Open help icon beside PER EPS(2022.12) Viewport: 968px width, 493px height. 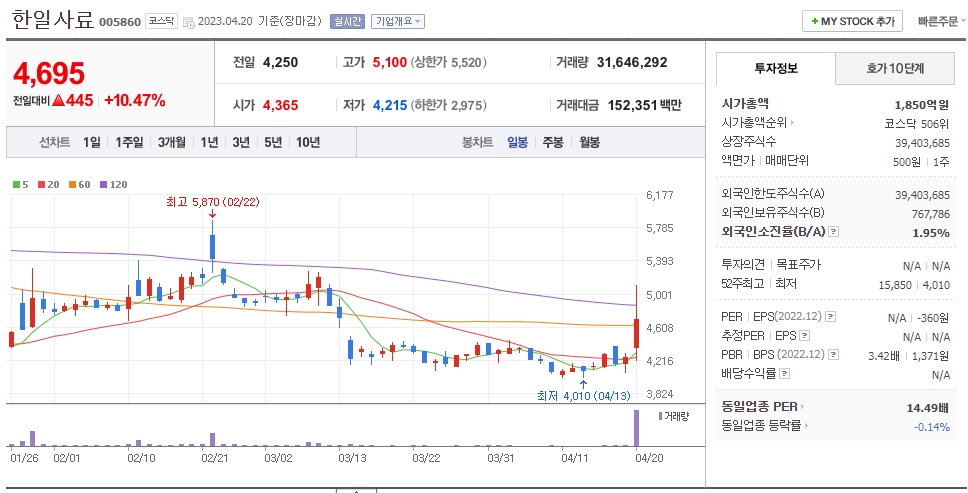click(x=830, y=317)
